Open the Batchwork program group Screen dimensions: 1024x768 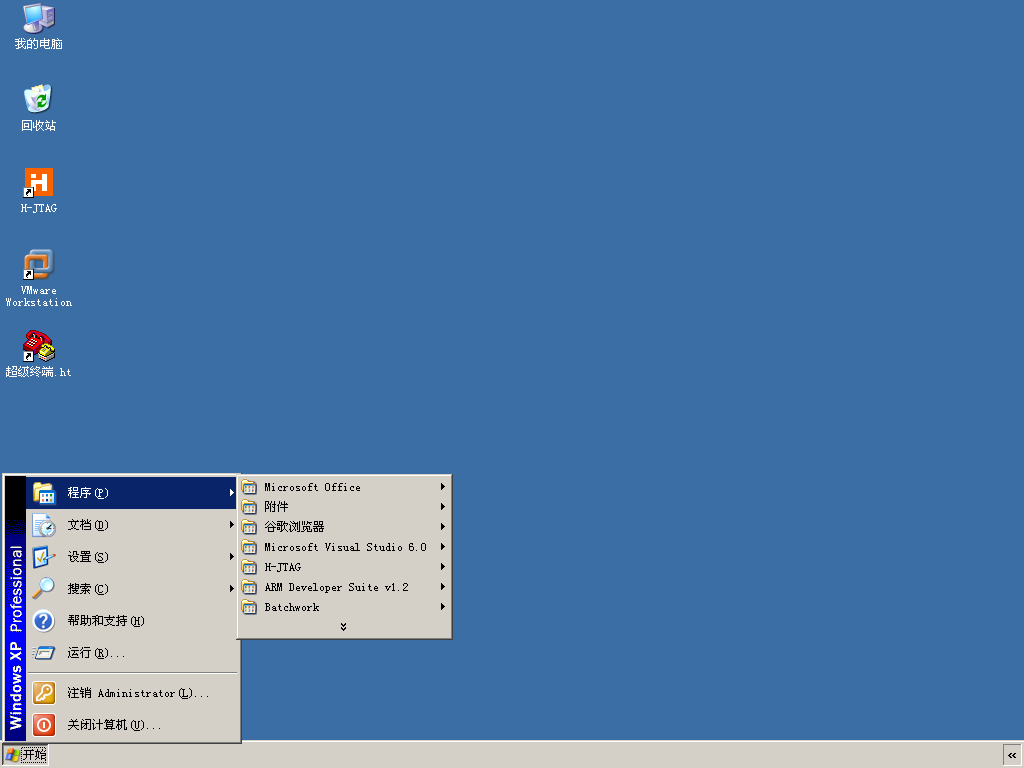tap(344, 607)
